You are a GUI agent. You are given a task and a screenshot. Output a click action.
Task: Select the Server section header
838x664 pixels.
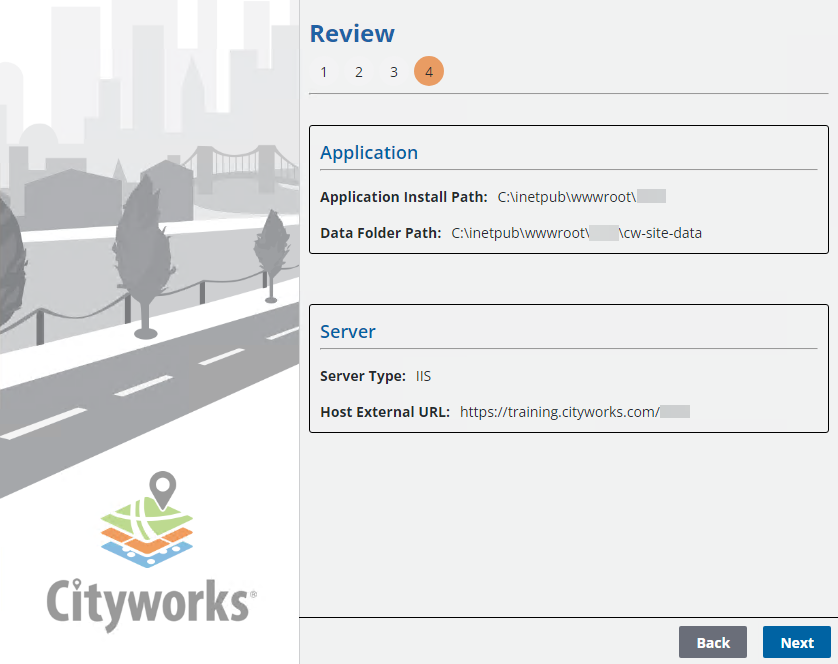pyautogui.click(x=348, y=331)
